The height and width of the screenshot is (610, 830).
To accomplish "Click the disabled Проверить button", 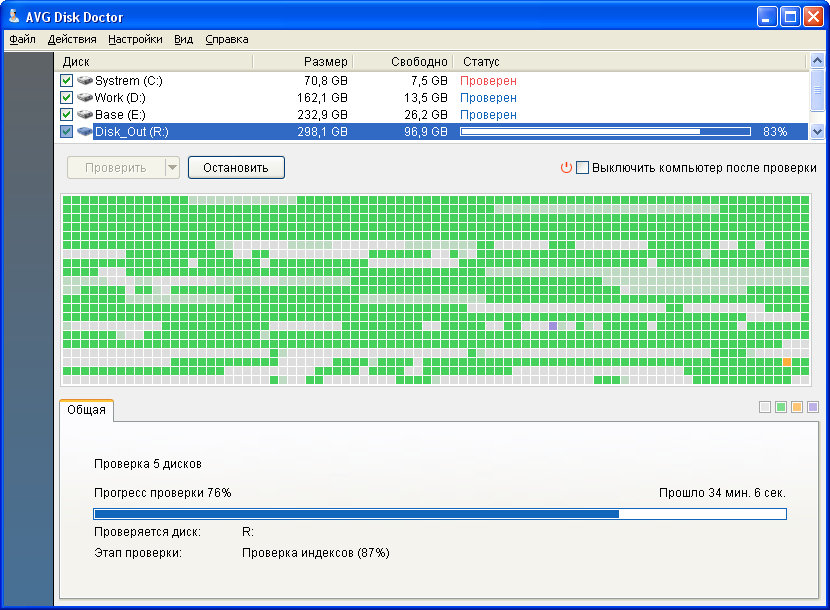I will point(116,168).
